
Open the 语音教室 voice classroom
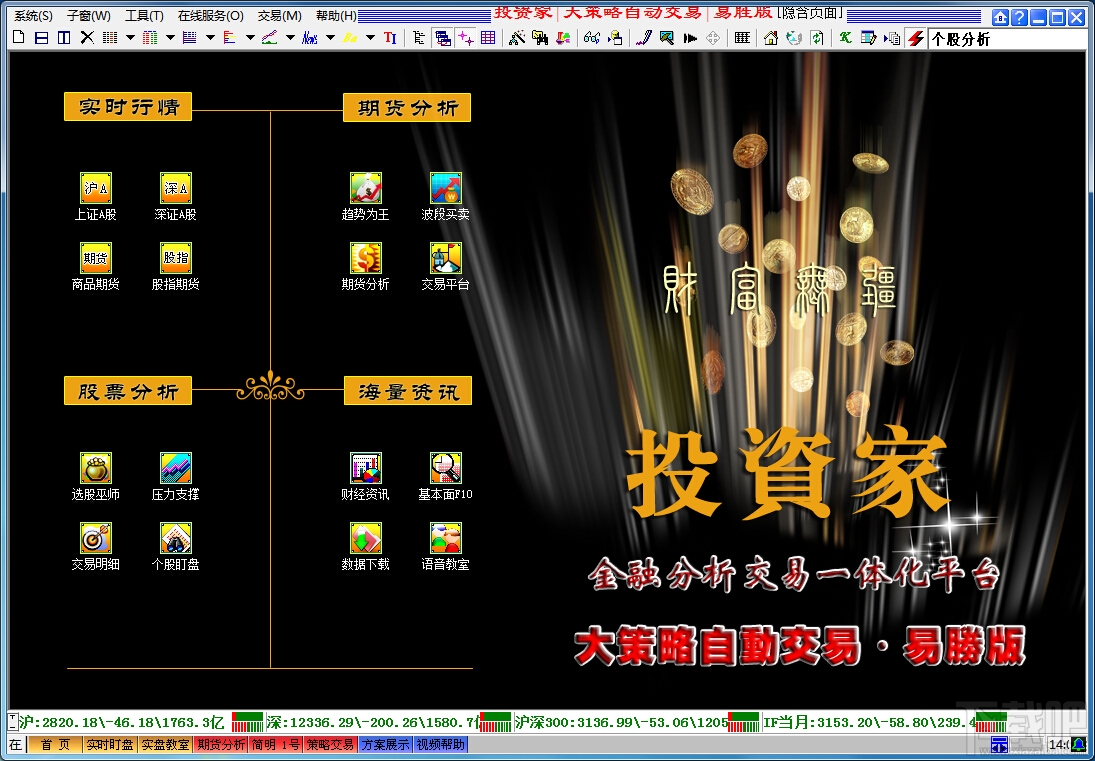(x=446, y=547)
